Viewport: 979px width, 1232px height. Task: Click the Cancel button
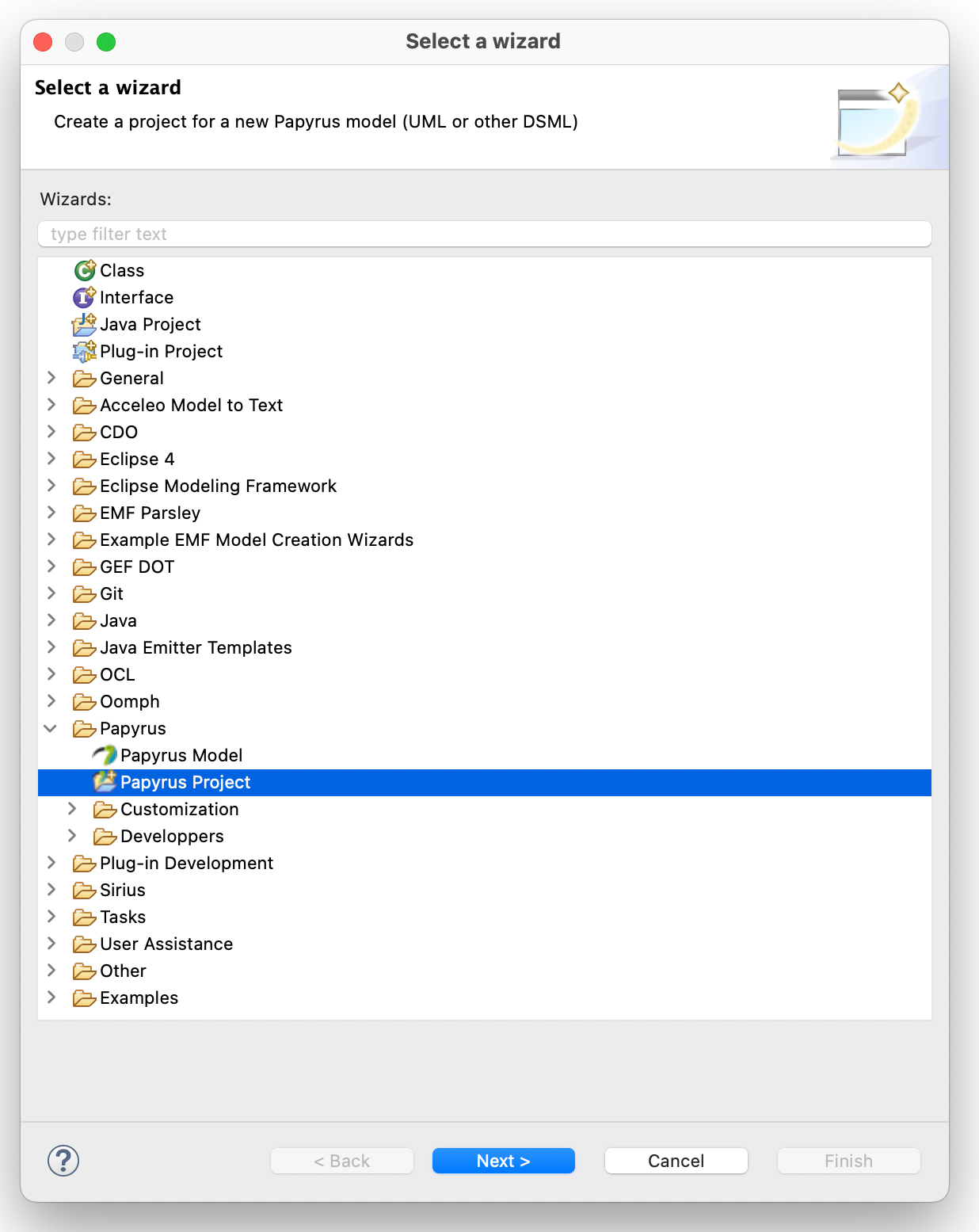676,1161
